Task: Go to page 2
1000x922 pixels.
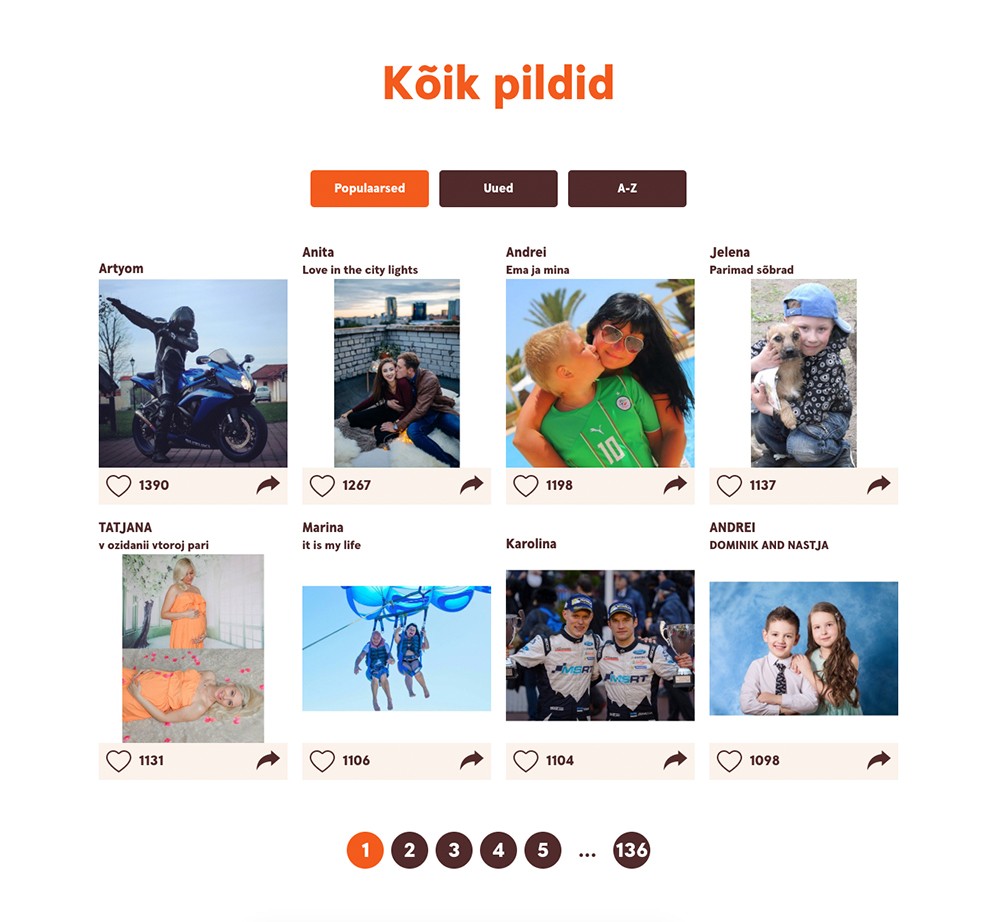Action: coord(409,850)
